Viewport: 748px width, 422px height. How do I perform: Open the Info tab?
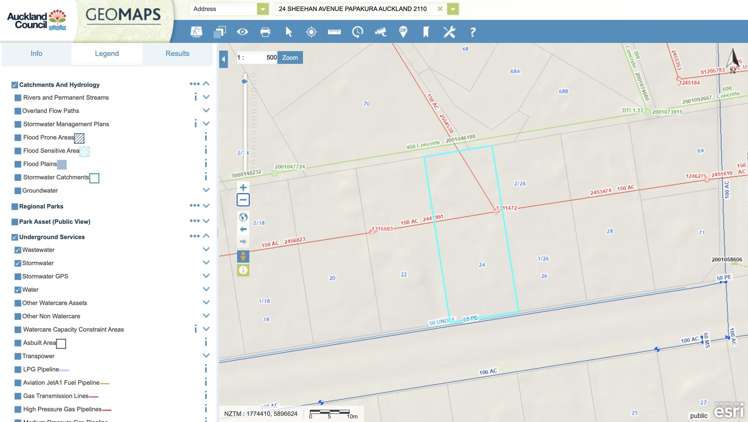tap(36, 54)
